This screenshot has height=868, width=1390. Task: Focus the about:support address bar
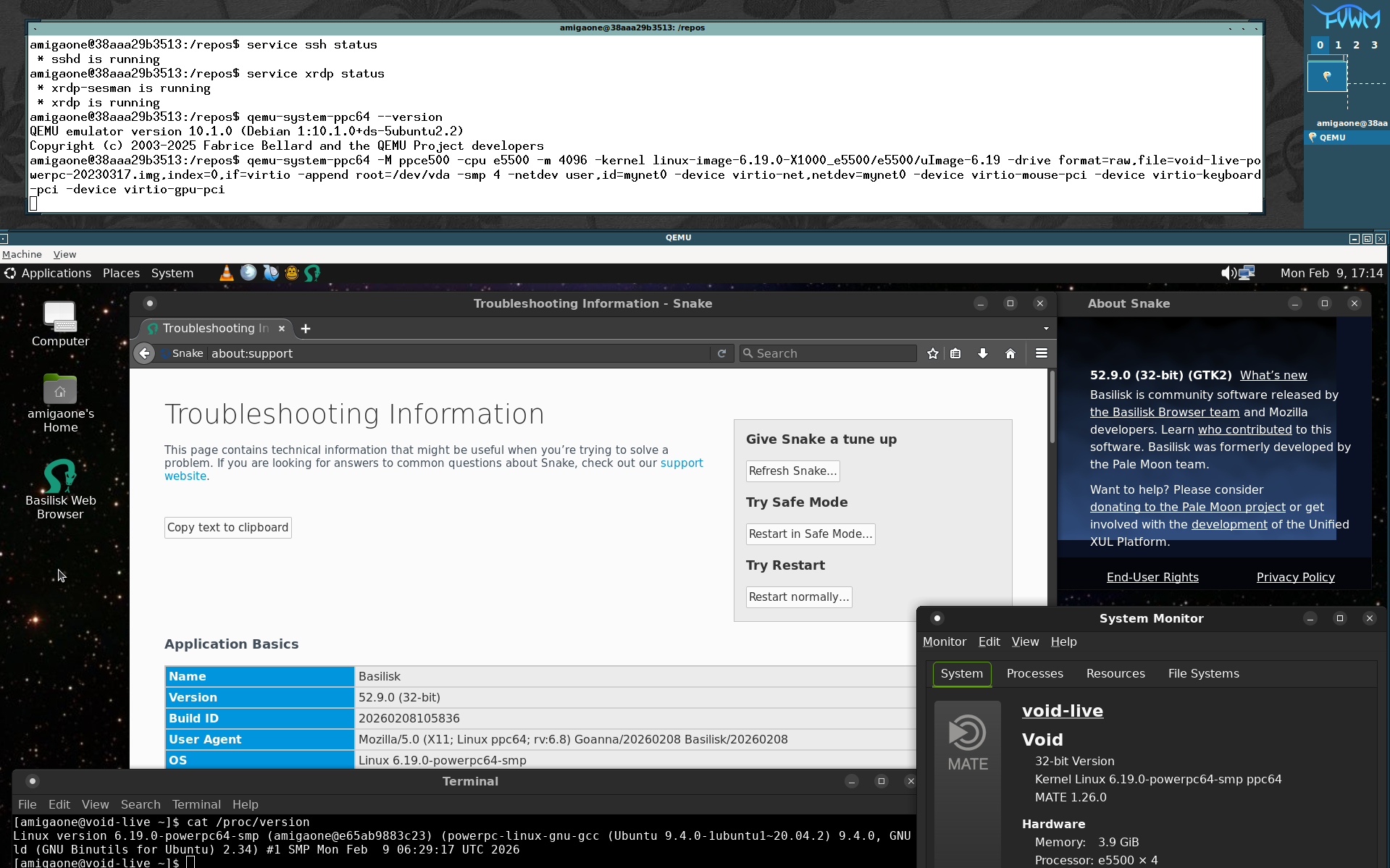pyautogui.click(x=459, y=353)
